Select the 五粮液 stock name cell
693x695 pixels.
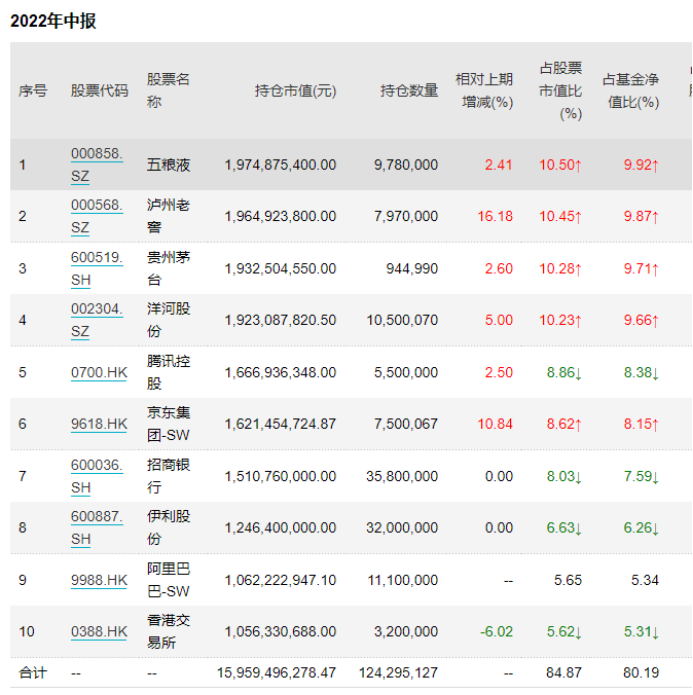[167, 164]
